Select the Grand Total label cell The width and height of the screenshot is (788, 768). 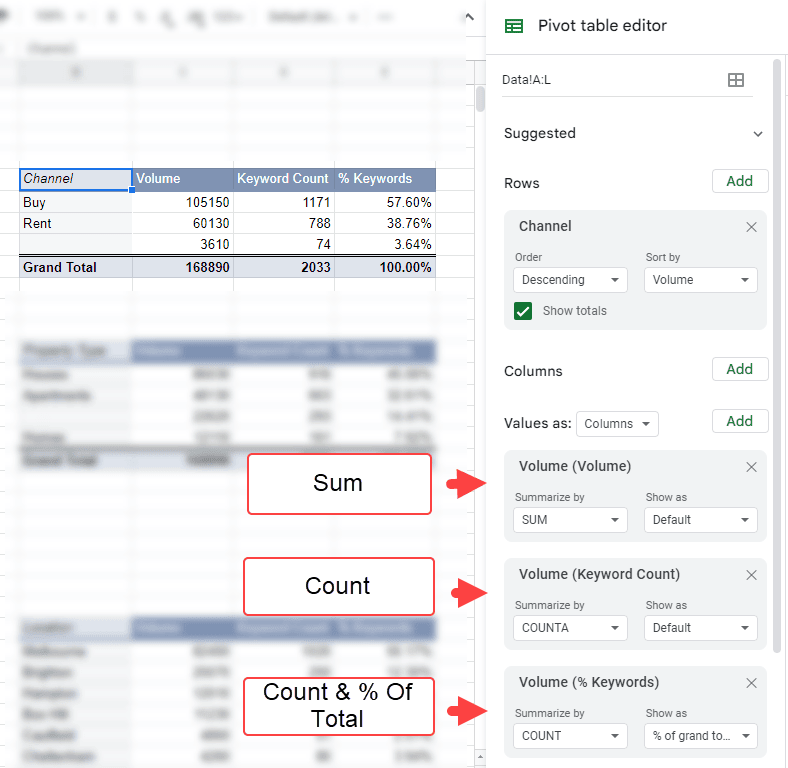click(76, 267)
